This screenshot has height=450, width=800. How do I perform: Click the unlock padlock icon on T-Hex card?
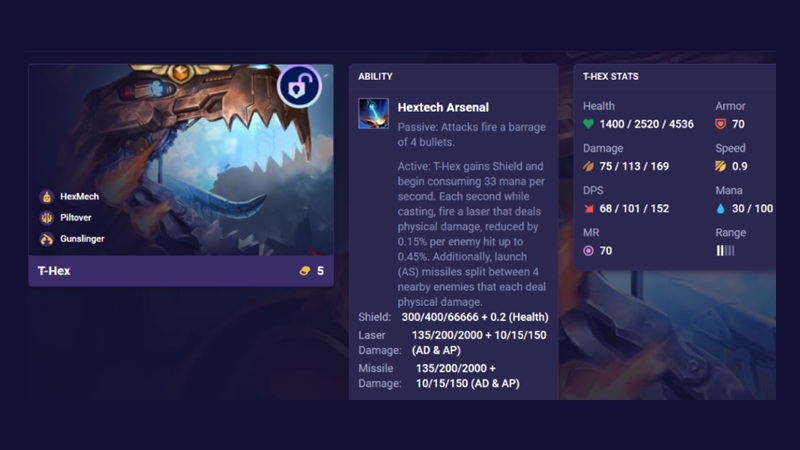[x=299, y=86]
